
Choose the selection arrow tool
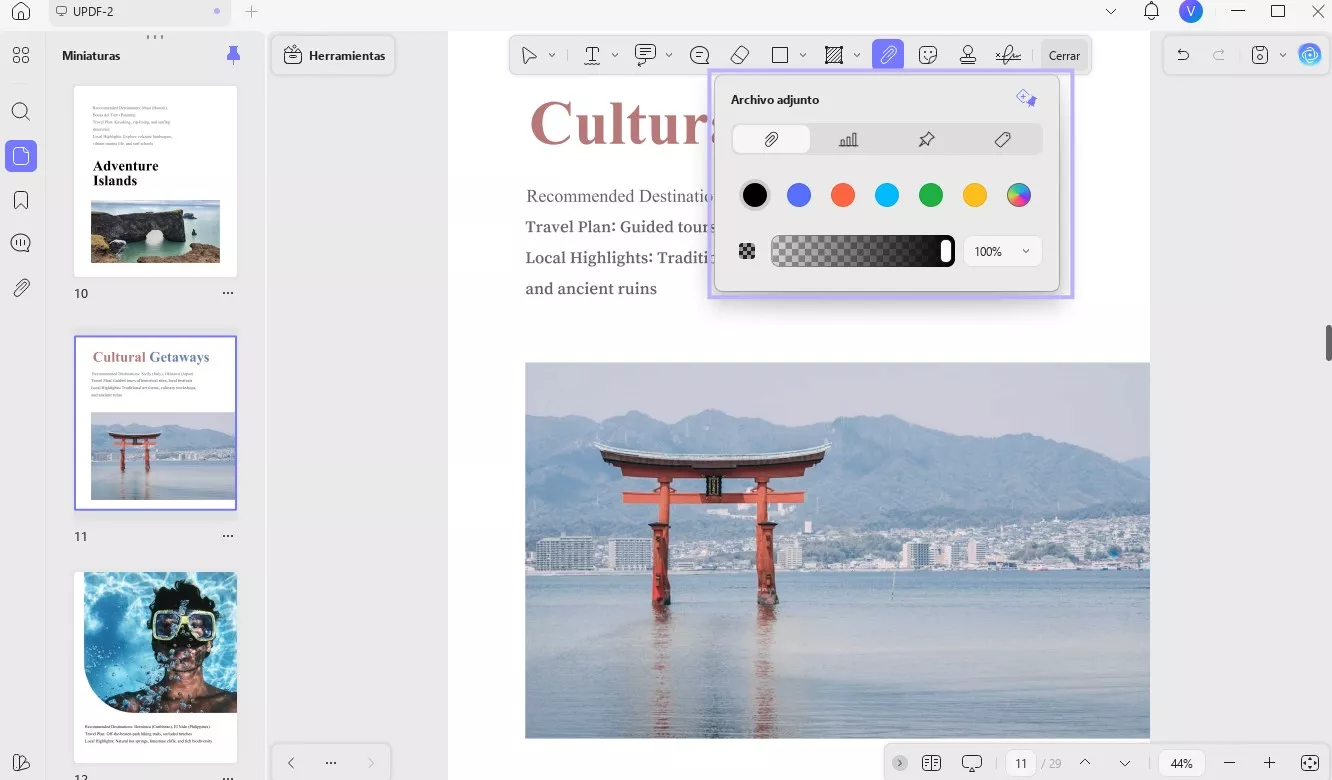pos(529,56)
